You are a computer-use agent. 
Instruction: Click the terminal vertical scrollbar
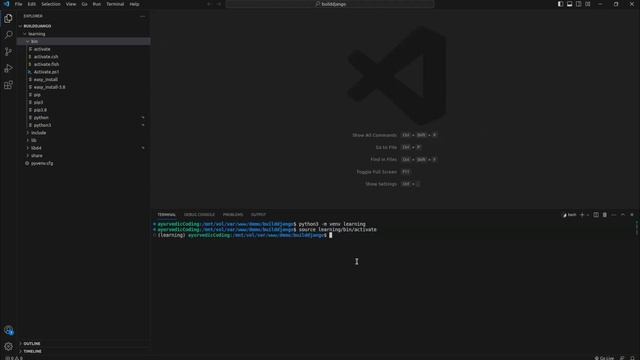pos(637,228)
